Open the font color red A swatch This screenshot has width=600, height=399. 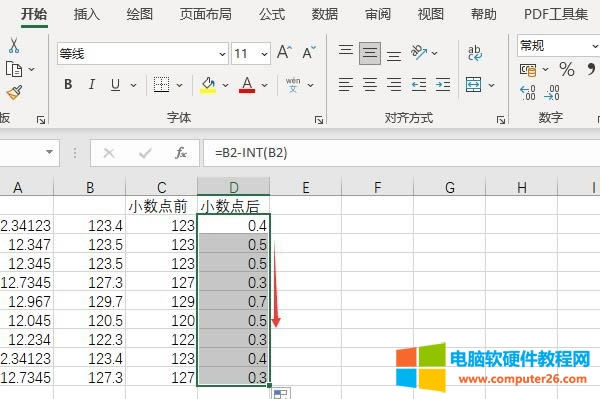pos(247,85)
